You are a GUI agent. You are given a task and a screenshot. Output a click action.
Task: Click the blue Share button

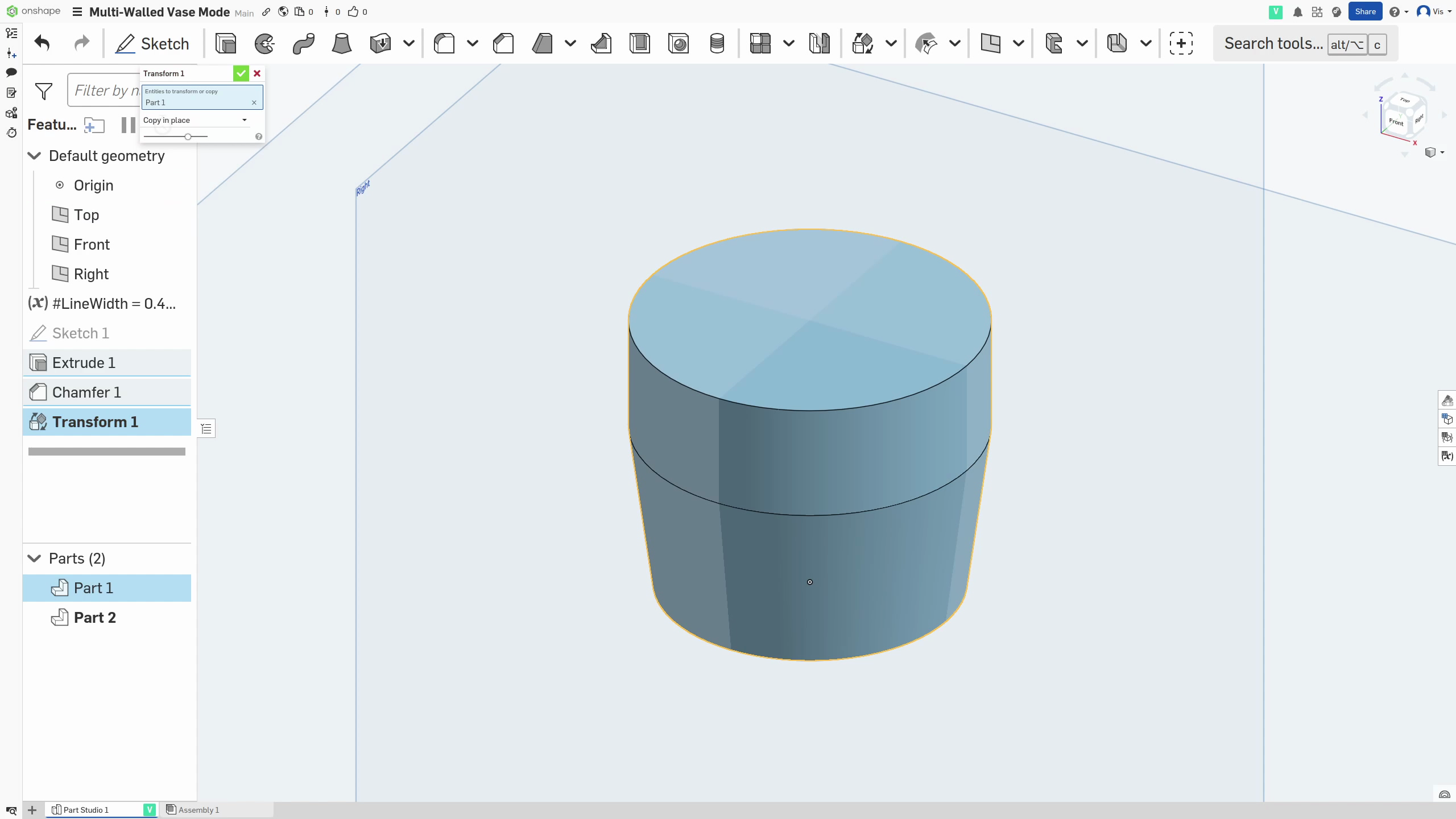click(1365, 11)
